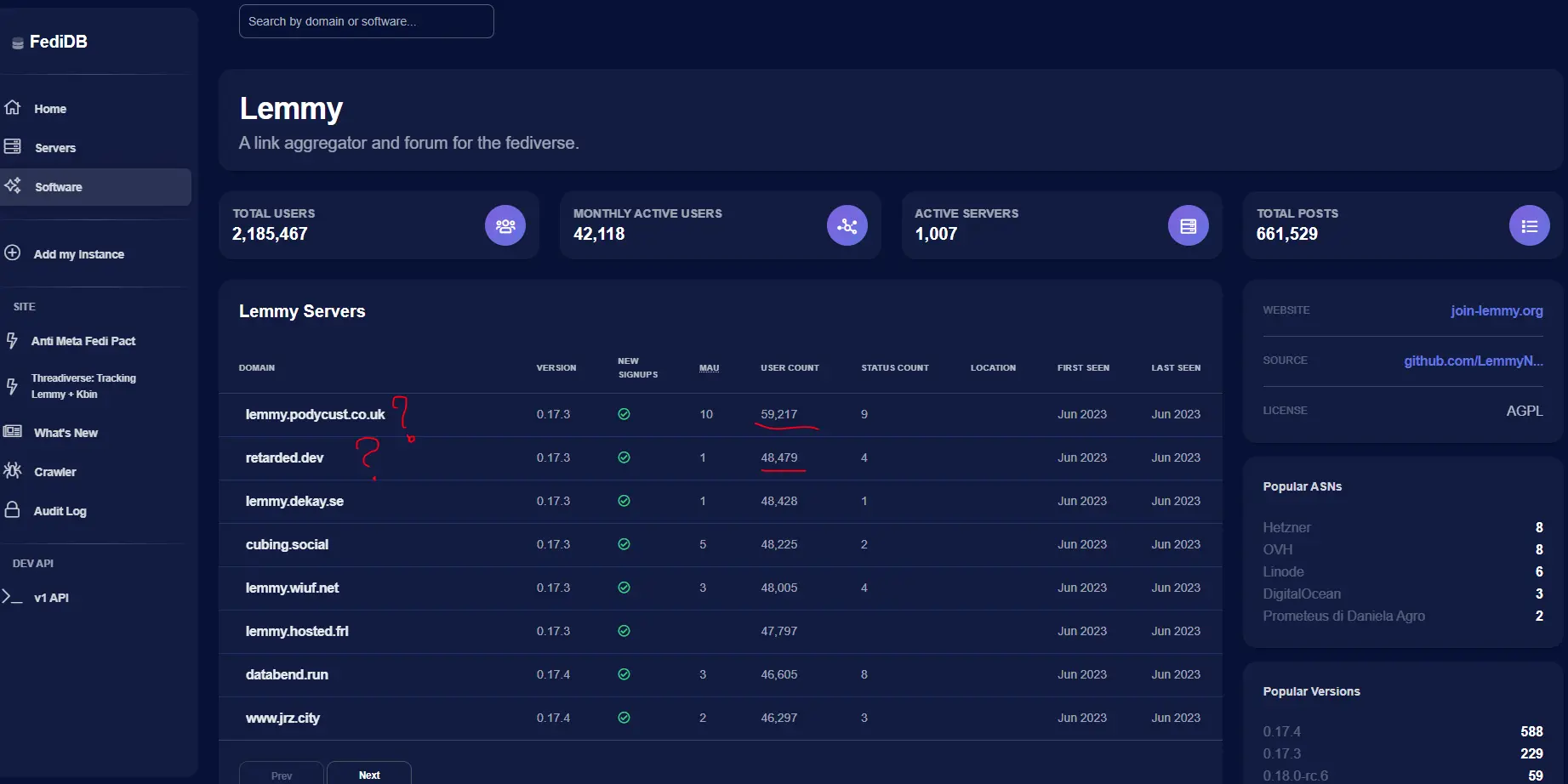Click the Domain column header
1568x784 pixels.
(x=257, y=368)
